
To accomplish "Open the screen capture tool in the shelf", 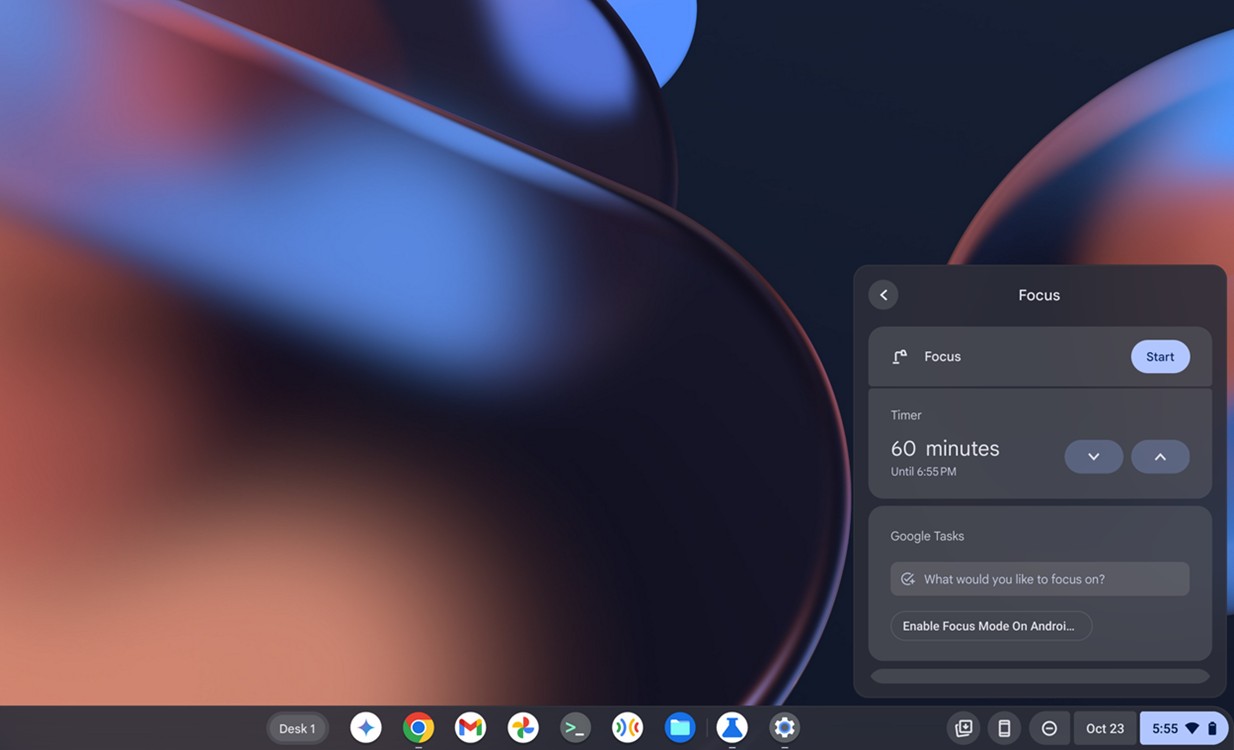I will pyautogui.click(x=963, y=728).
